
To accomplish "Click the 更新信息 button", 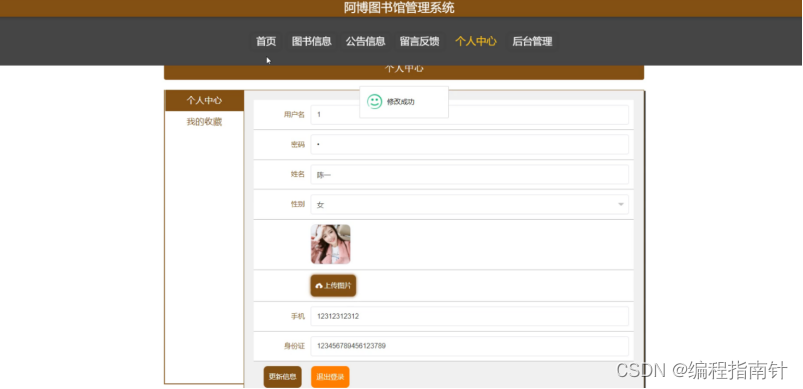I will coord(283,377).
